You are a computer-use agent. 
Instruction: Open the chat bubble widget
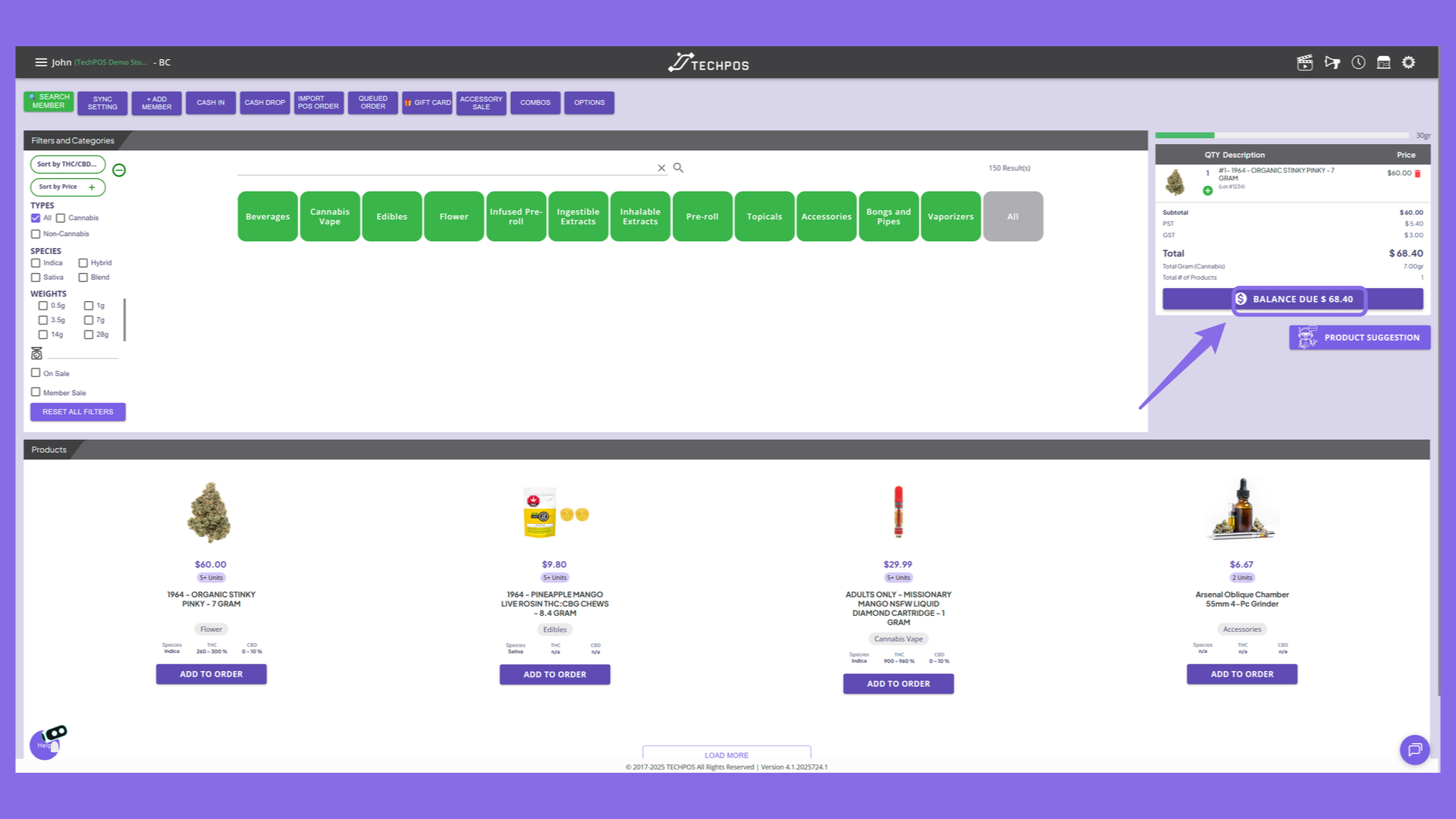1414,750
